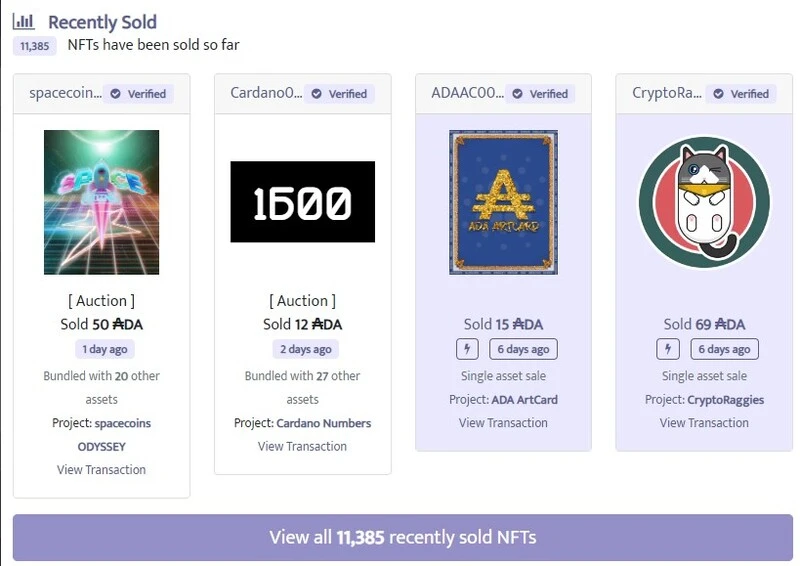Click the ADA ArtCard Verified badge
The width and height of the screenshot is (800, 566).
(540, 94)
